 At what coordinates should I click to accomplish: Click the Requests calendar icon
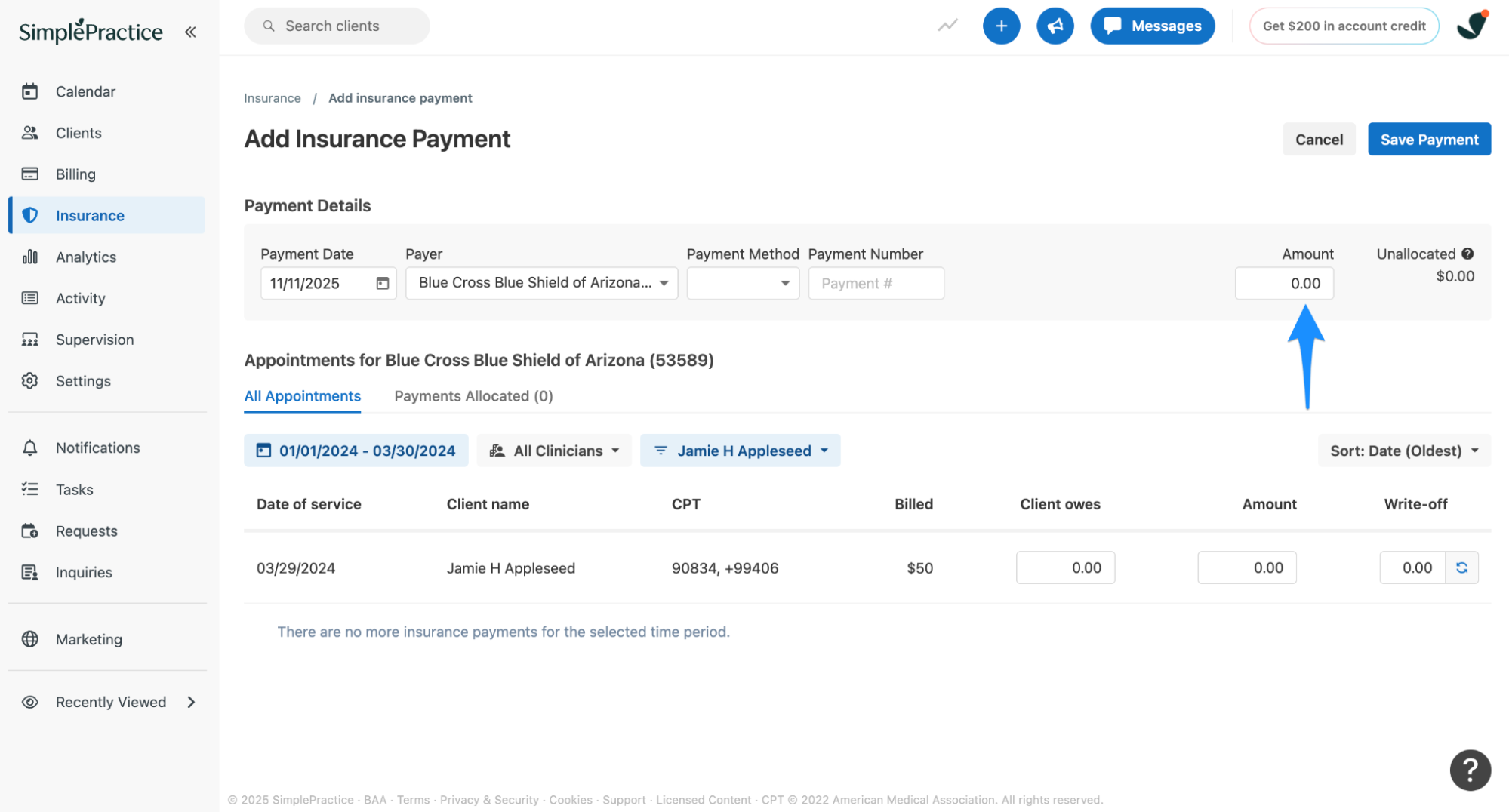[x=30, y=531]
